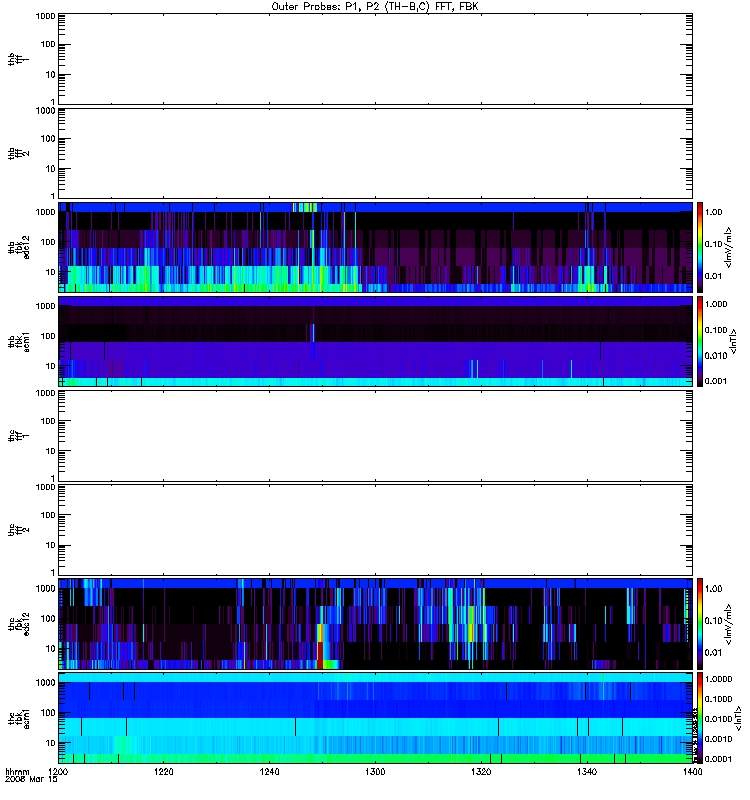This screenshot has height=800, width=750.
Task: Click the thc fbk edc12 color bar
Action: pyautogui.click(x=700, y=623)
